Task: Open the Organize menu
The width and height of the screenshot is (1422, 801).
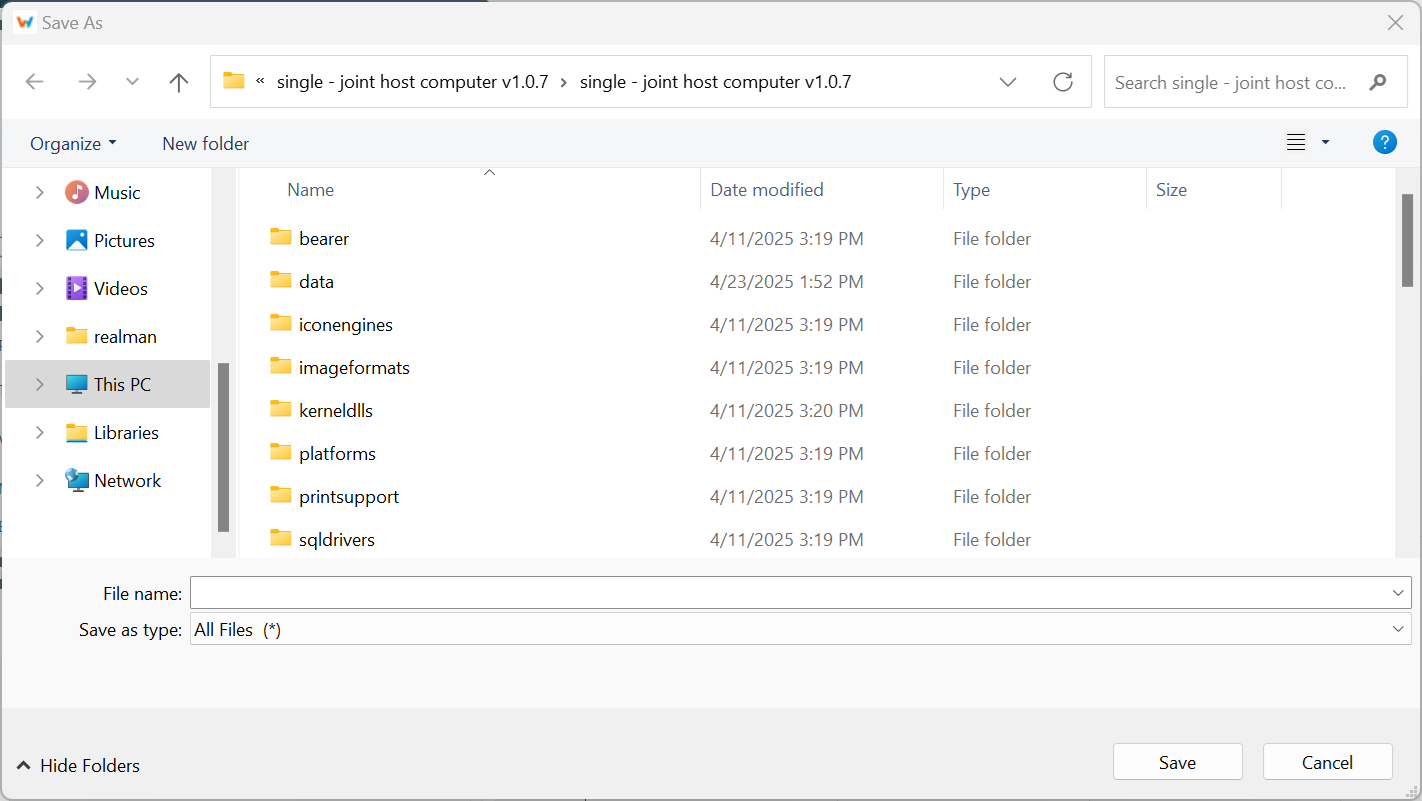Action: [x=73, y=143]
